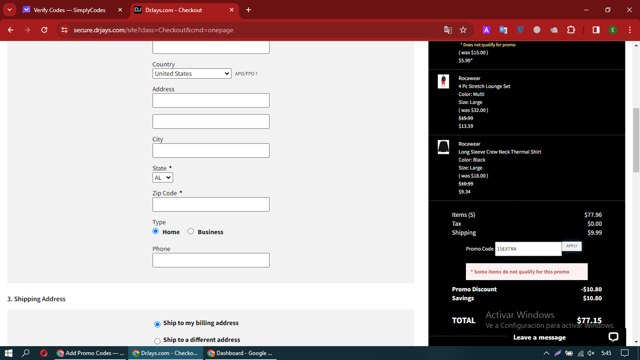
Task: Click the Shipping $9.99 amount
Action: (x=594, y=233)
